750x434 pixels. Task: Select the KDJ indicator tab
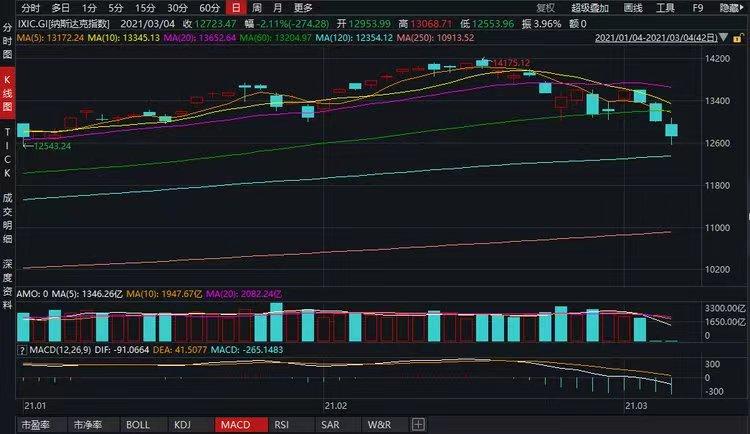(x=182, y=425)
